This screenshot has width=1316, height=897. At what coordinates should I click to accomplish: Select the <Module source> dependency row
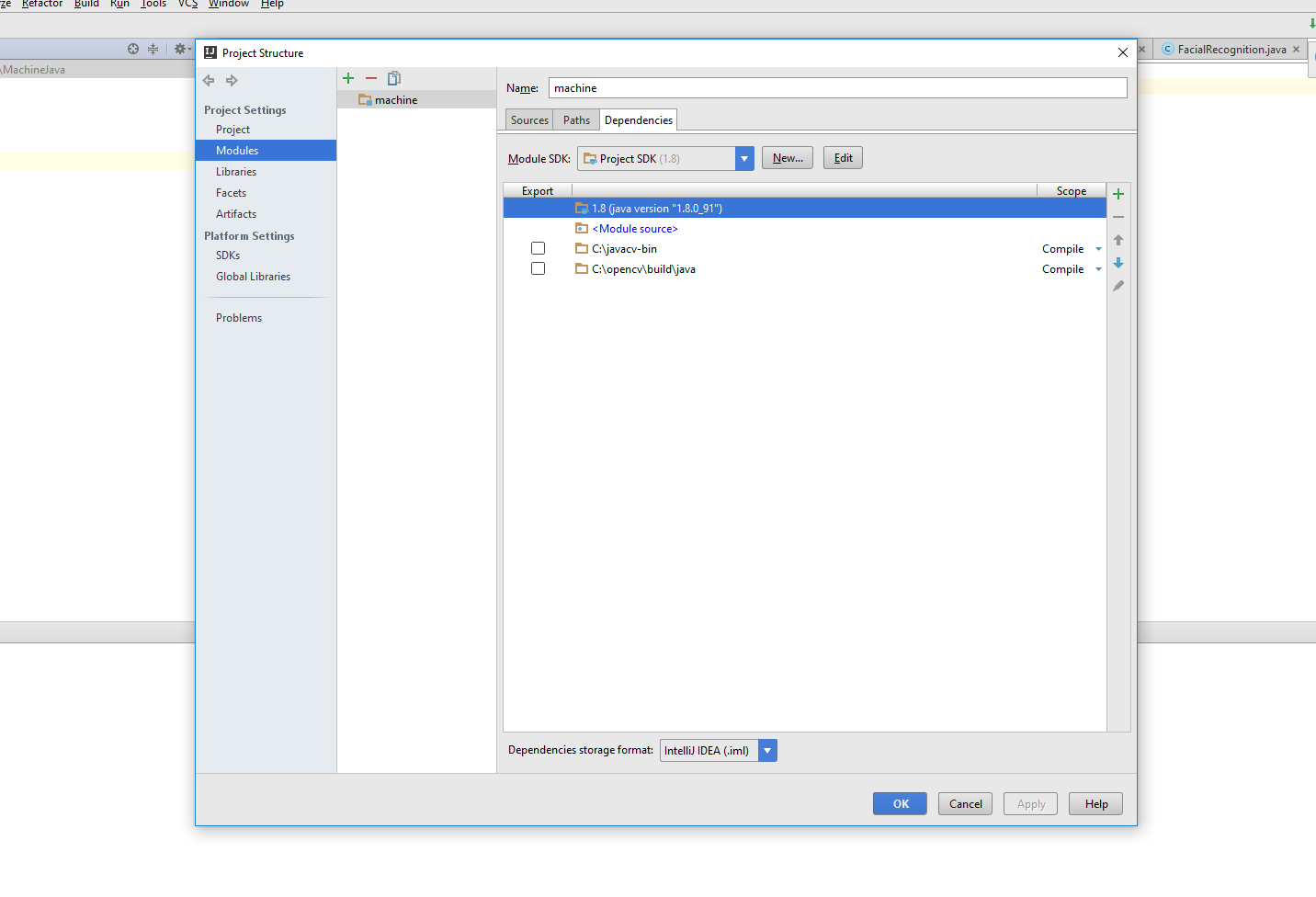click(x=804, y=229)
